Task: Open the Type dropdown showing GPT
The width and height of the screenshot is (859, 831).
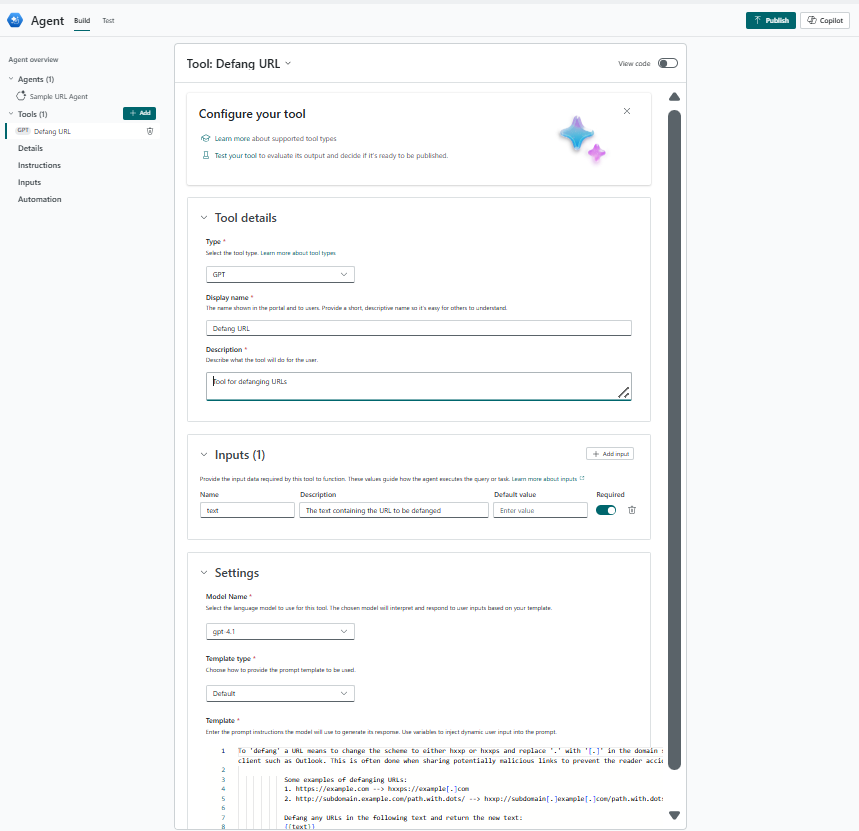Action: click(280, 274)
